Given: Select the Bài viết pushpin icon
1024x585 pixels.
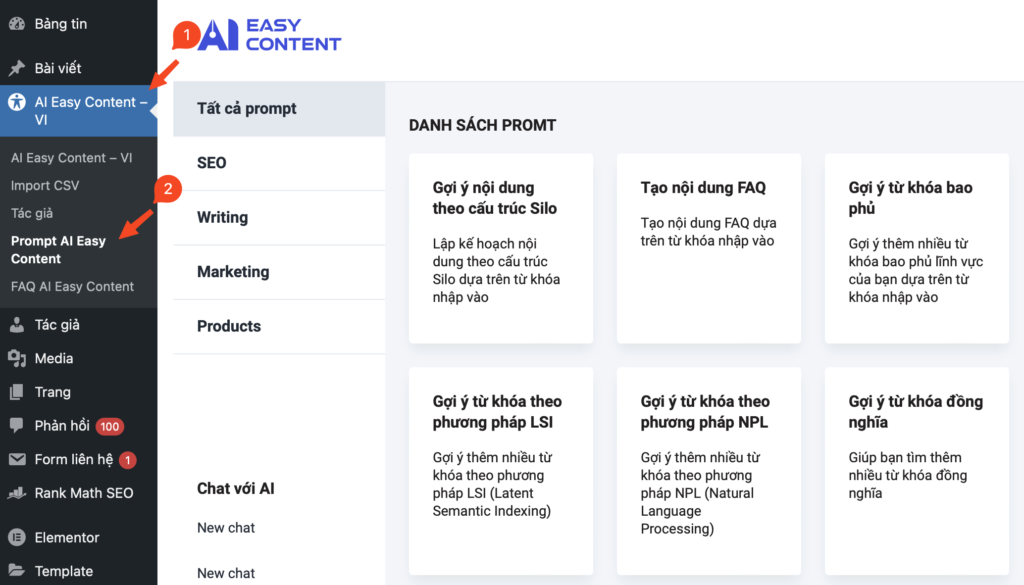Looking at the screenshot, I should [x=18, y=68].
